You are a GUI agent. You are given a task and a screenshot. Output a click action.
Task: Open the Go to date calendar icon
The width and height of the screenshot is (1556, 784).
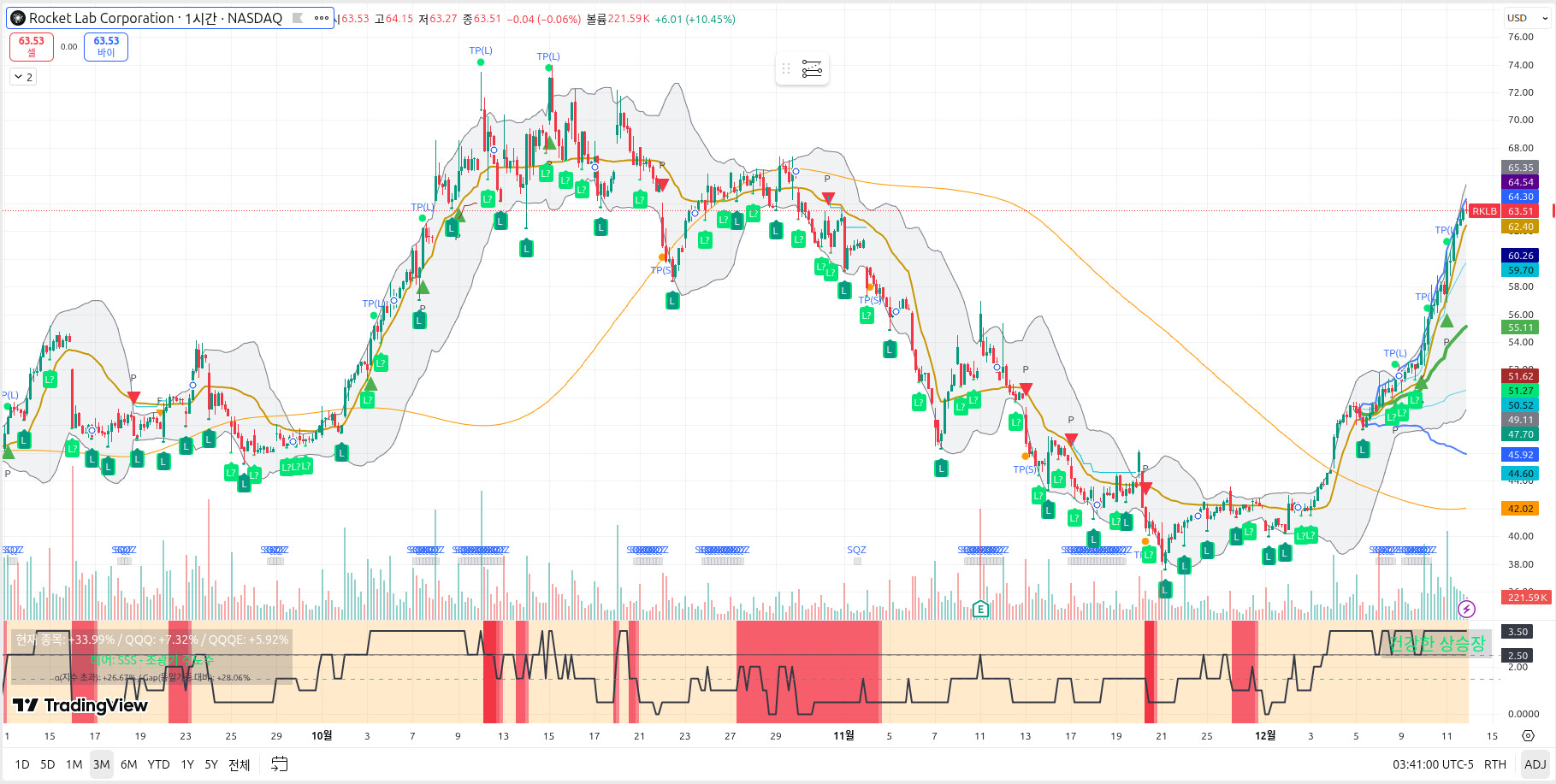coord(279,764)
